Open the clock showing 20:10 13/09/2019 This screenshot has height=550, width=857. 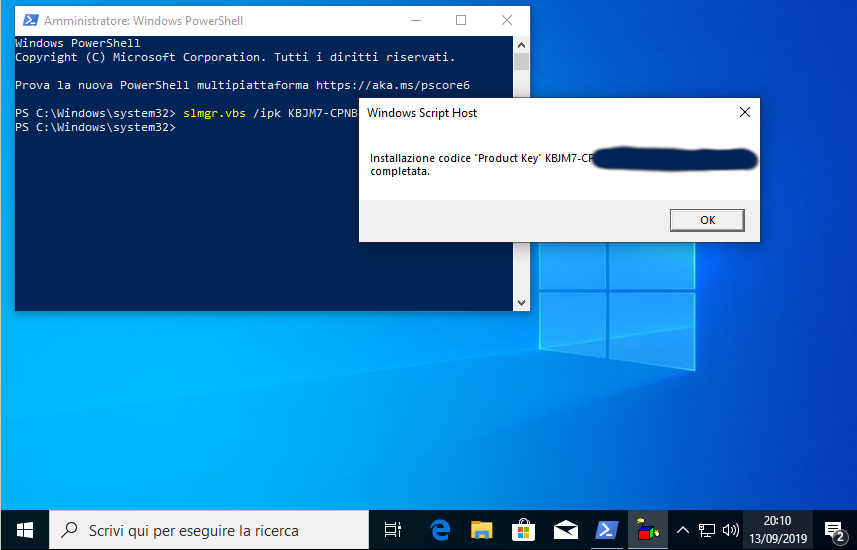pos(778,530)
